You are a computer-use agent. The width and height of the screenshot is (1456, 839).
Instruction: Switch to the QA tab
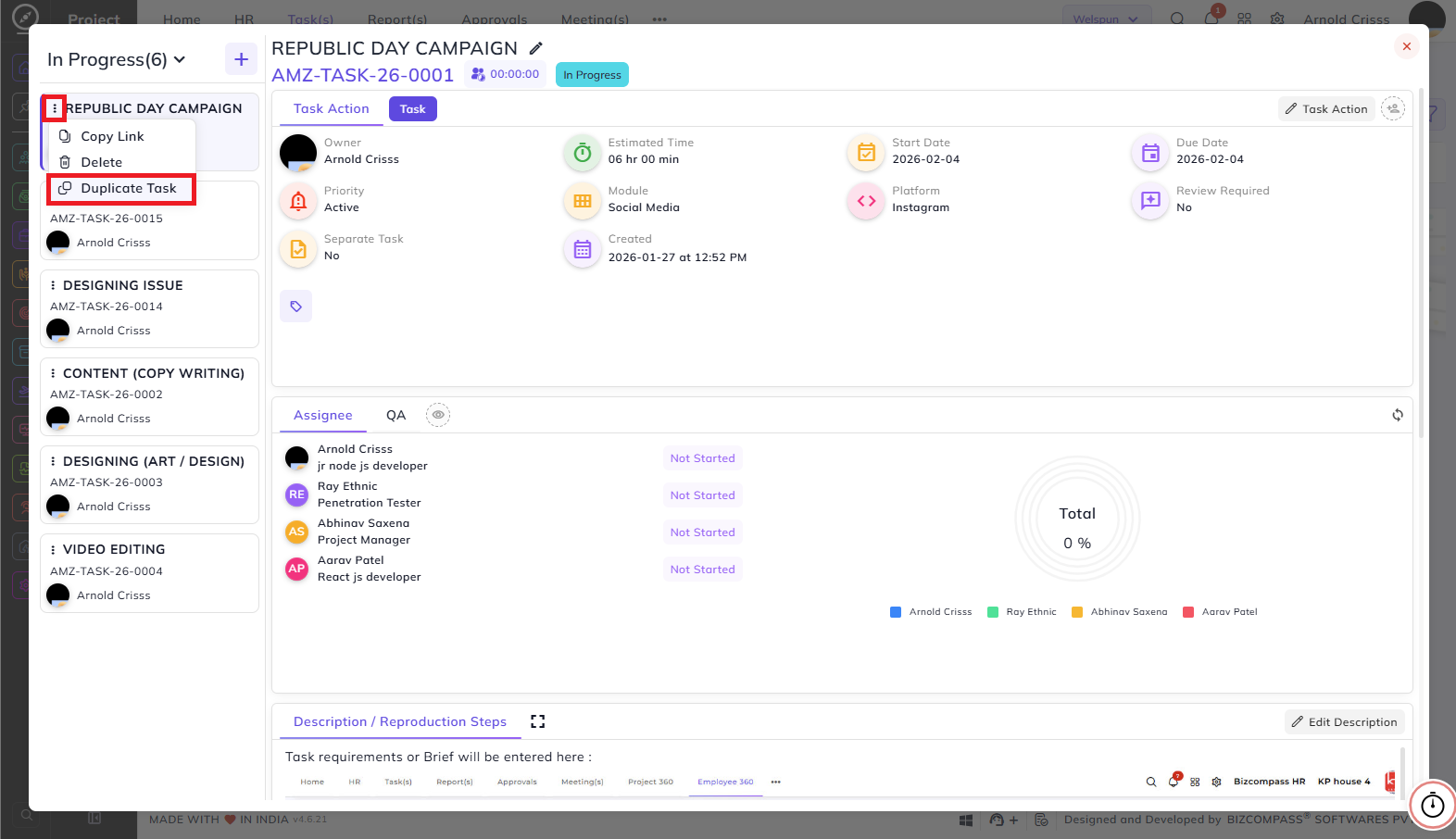396,415
